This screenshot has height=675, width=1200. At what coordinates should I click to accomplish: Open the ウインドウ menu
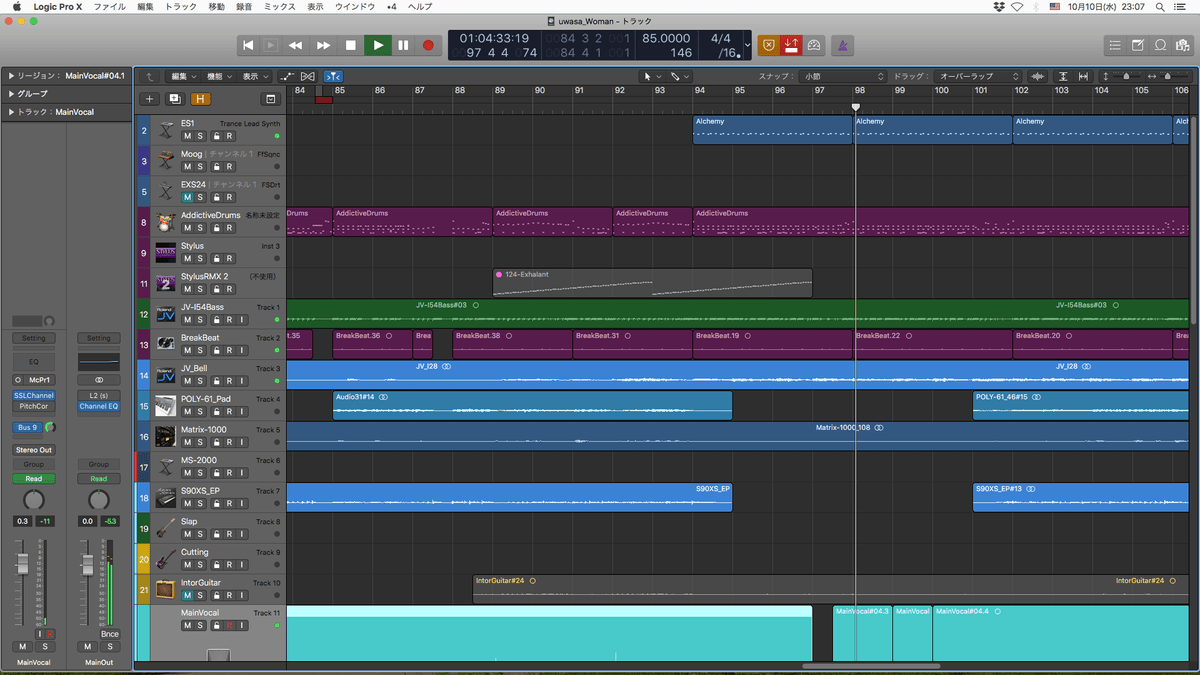(x=355, y=7)
